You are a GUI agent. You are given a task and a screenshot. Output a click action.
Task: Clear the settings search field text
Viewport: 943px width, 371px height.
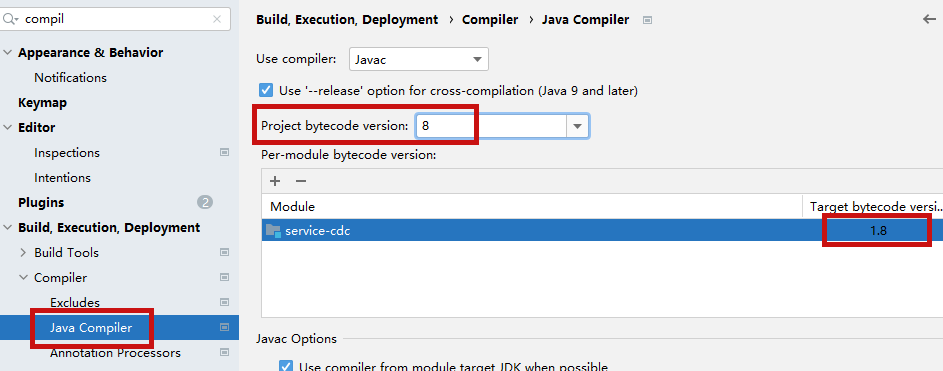click(x=217, y=19)
